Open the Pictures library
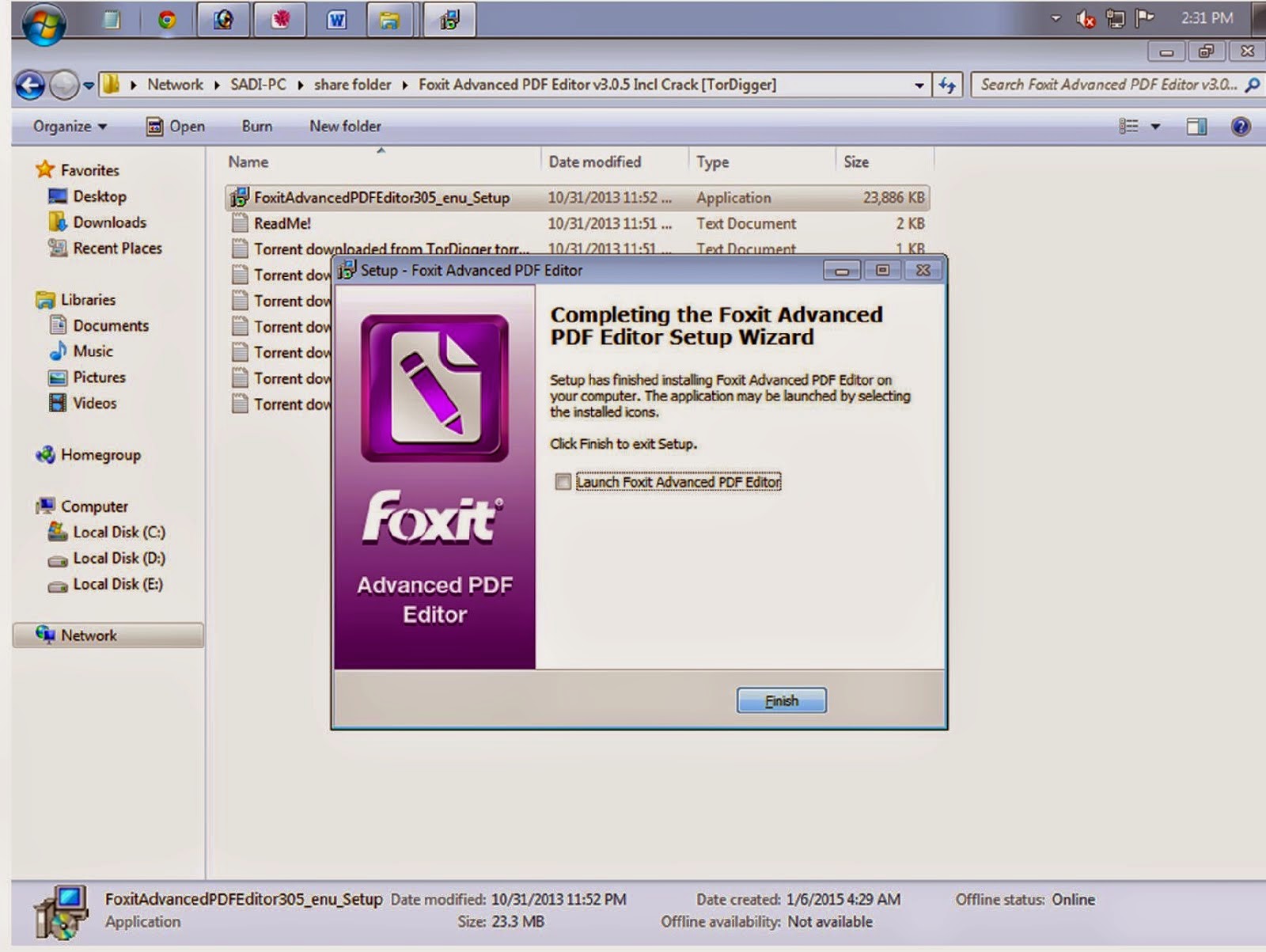The height and width of the screenshot is (952, 1266). [99, 377]
